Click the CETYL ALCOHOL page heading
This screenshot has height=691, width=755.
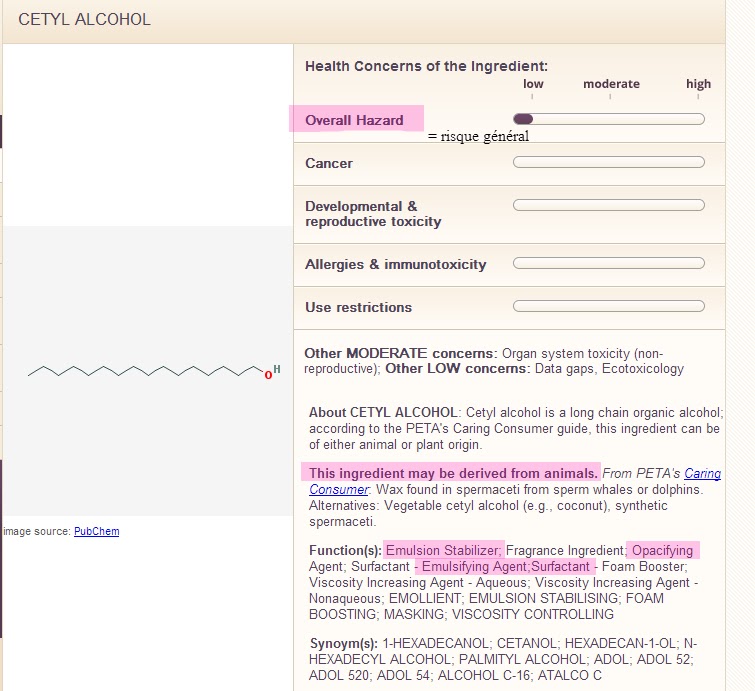[85, 19]
